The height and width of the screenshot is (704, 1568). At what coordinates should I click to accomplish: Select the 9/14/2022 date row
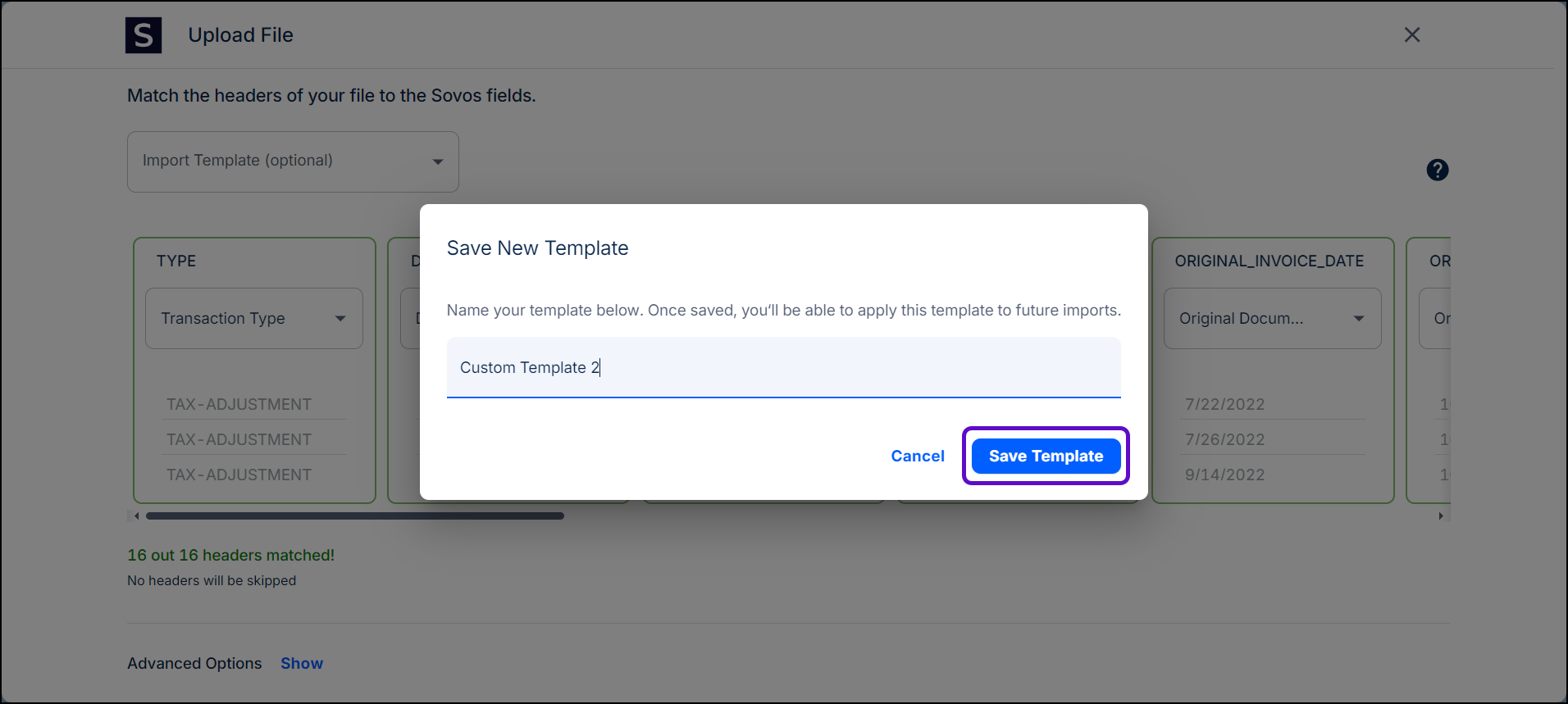[1224, 475]
